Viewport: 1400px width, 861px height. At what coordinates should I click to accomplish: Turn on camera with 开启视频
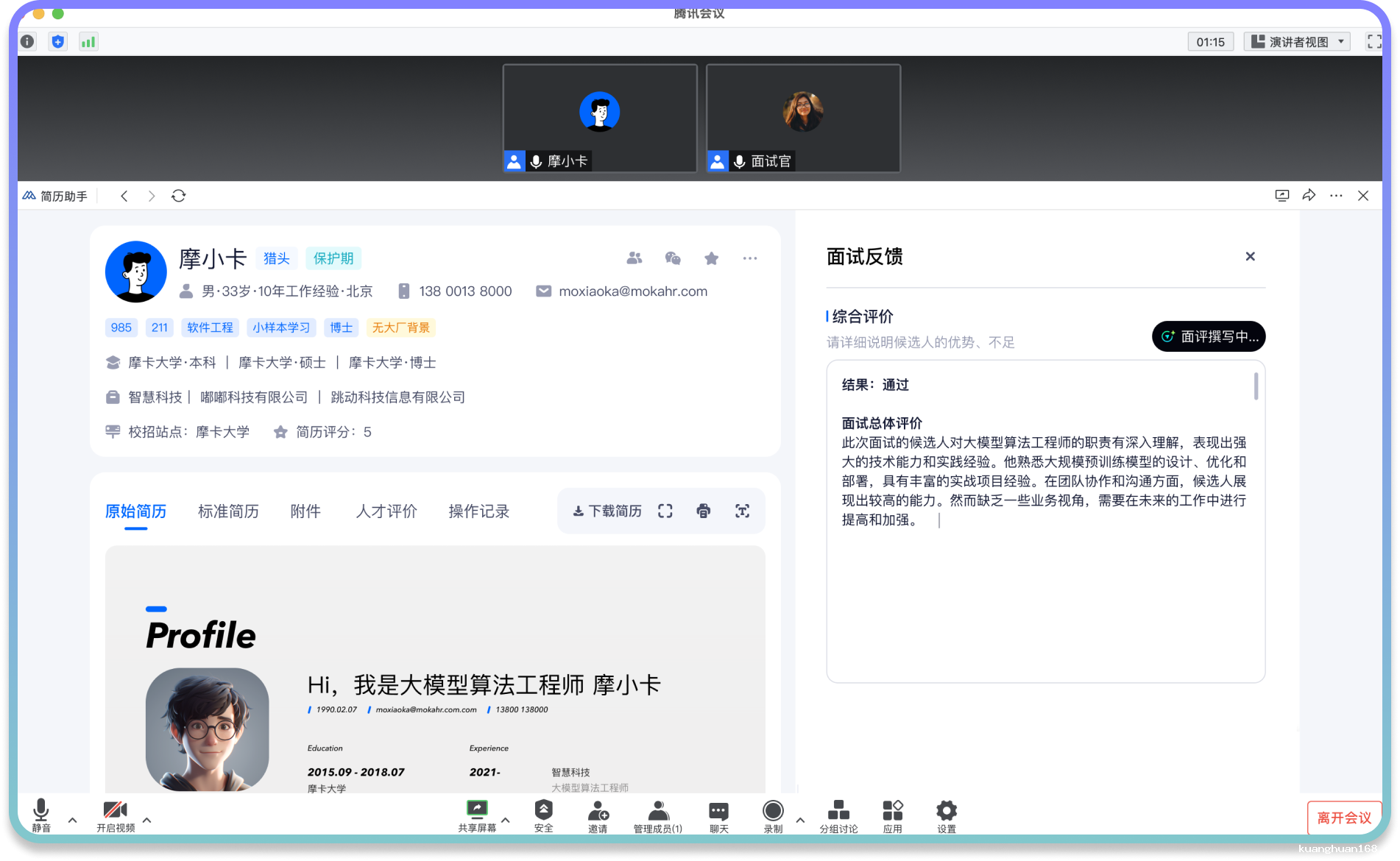click(116, 815)
